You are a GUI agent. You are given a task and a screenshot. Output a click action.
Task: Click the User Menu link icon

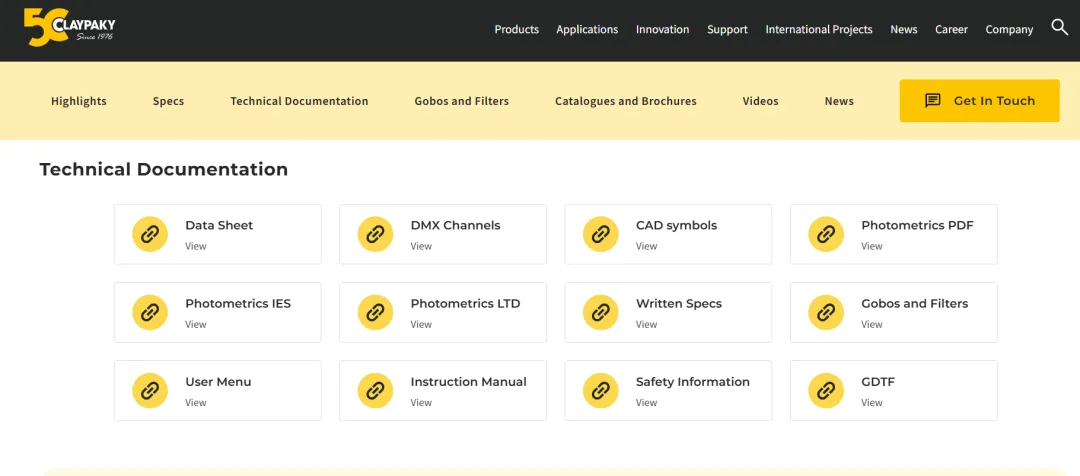click(149, 391)
